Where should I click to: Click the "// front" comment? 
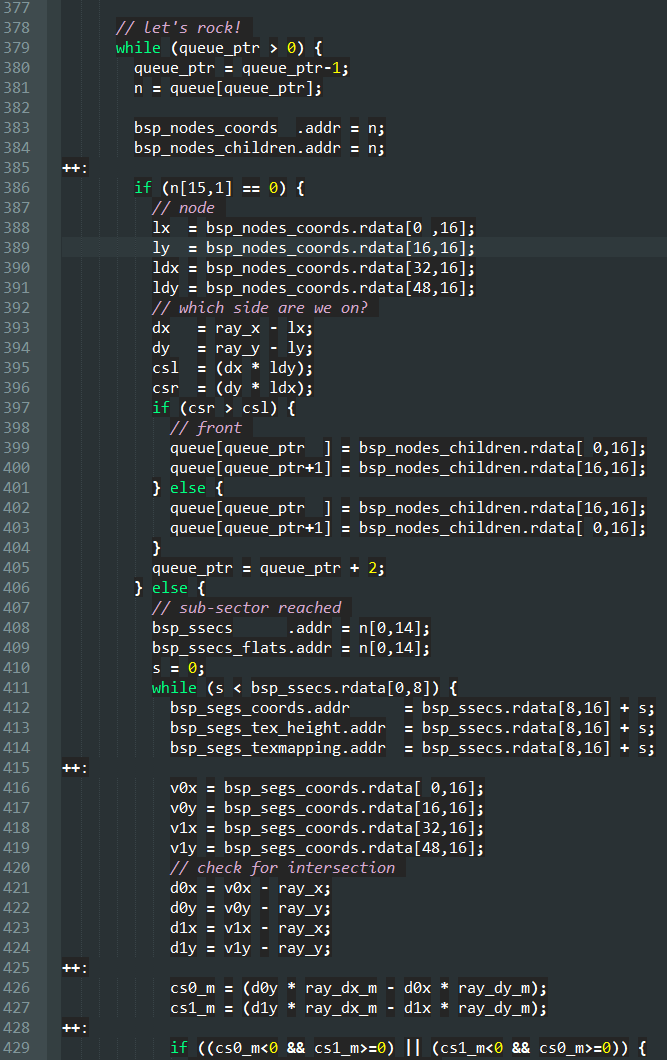[205, 428]
